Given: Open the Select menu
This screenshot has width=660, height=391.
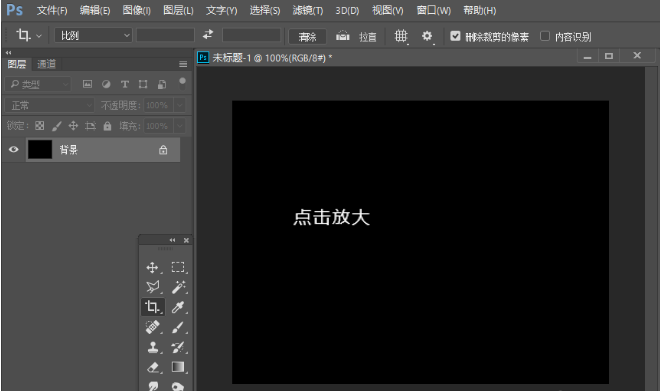Looking at the screenshot, I should [265, 11].
